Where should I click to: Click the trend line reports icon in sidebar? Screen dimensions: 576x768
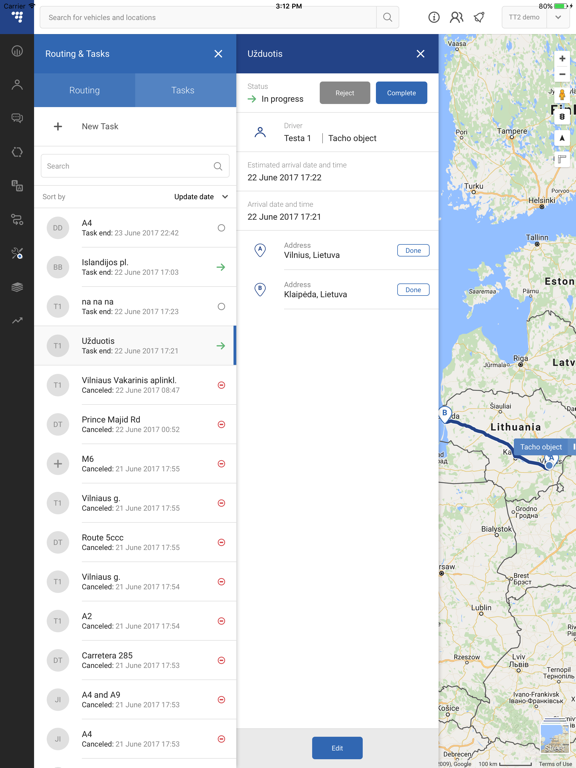tap(17, 320)
